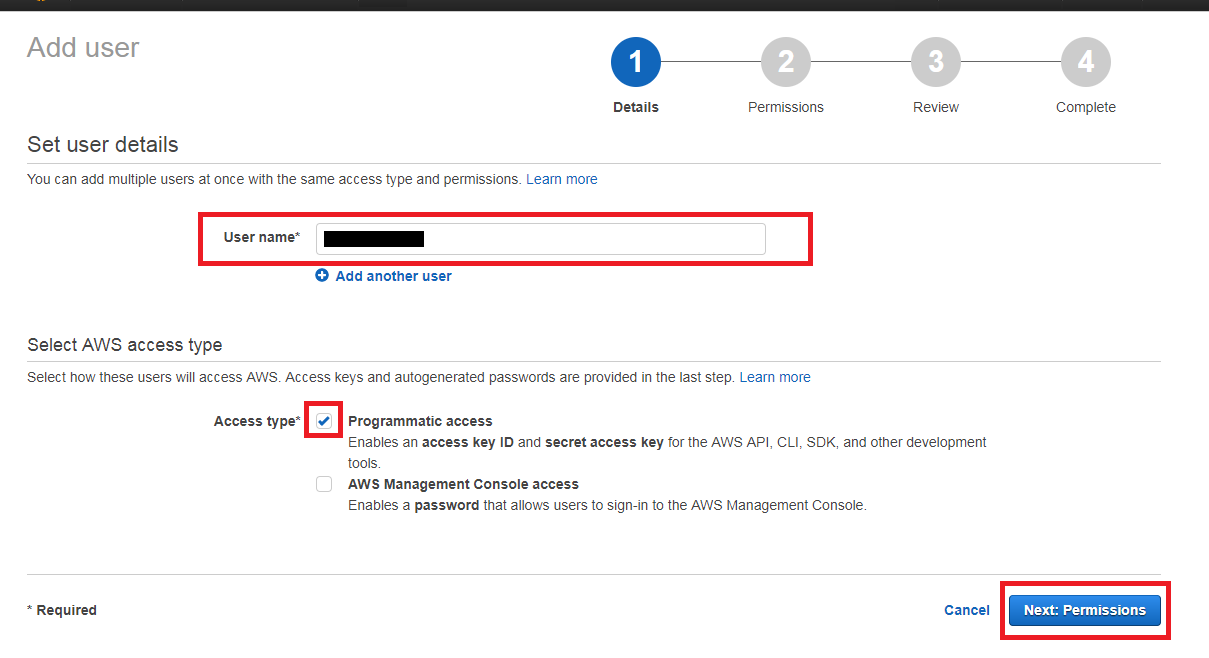Click the Review step circle numbered 3
The height and width of the screenshot is (658, 1209).
[x=935, y=61]
